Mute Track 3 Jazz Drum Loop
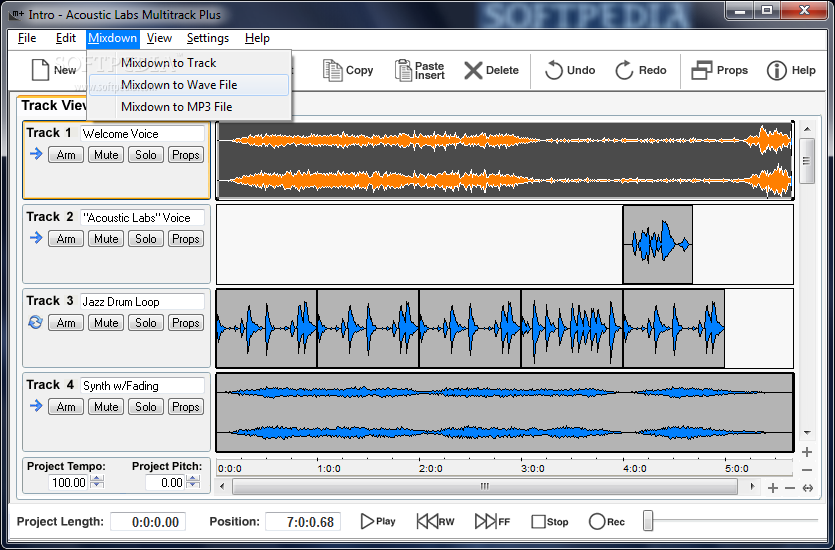 106,323
